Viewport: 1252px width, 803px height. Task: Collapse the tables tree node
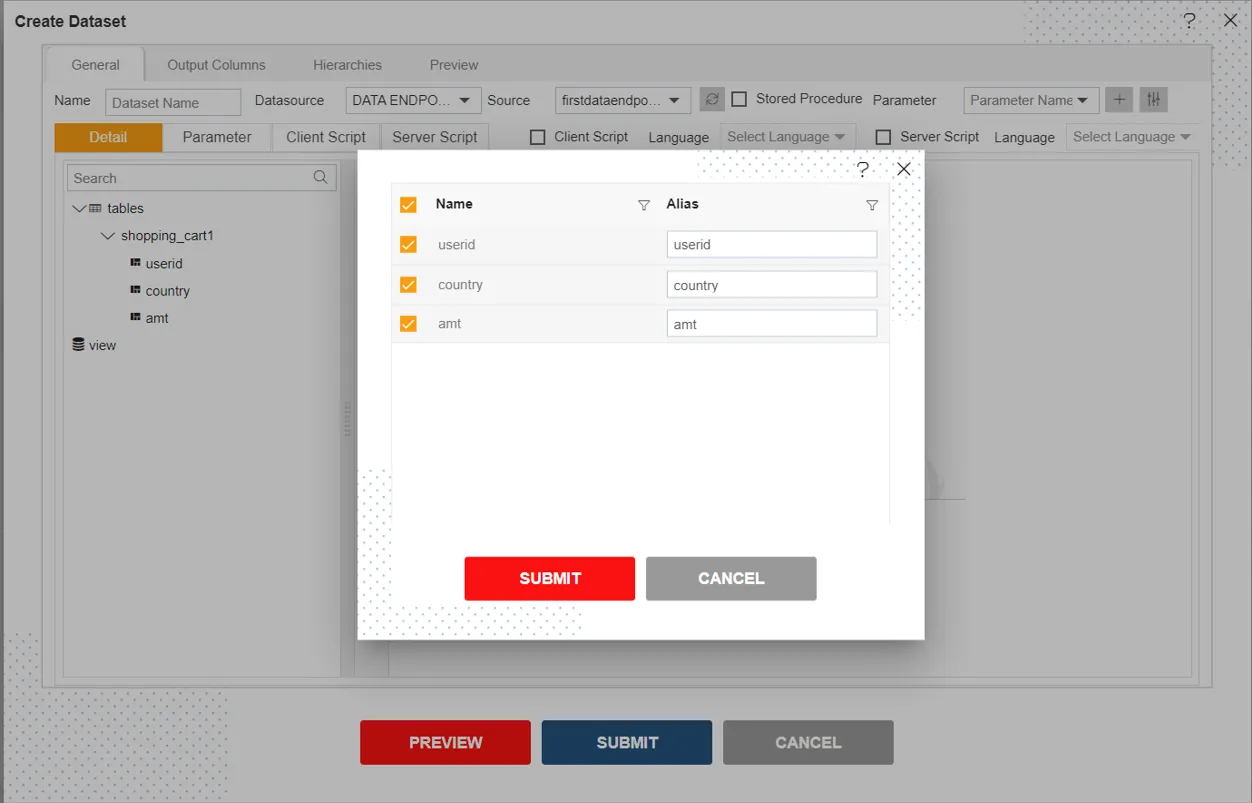[79, 208]
